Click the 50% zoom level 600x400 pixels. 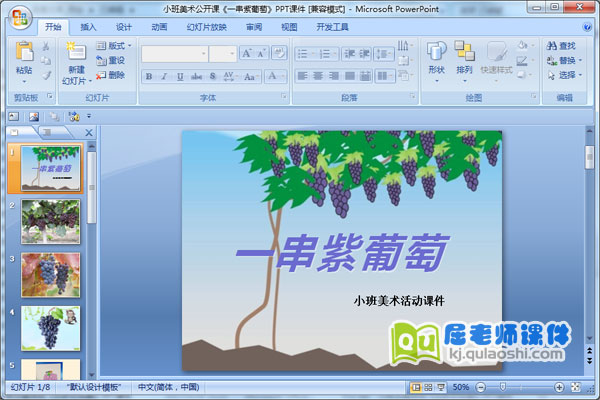461,387
